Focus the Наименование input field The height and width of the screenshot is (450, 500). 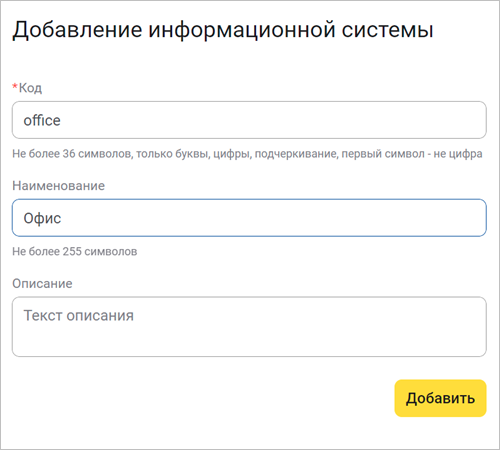point(249,218)
